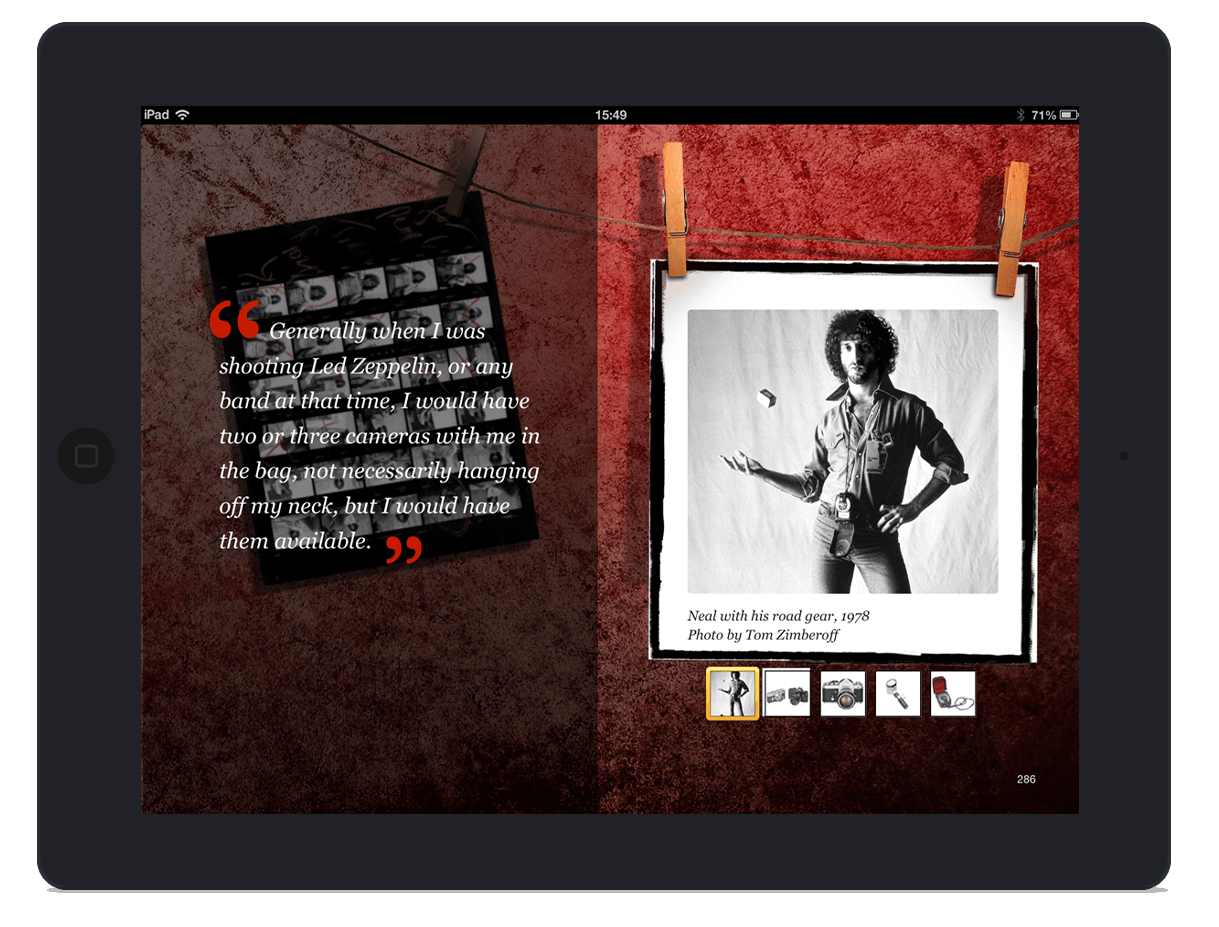Tap the Led Zeppelin quote text
1219x927 pixels.
pos(378,436)
